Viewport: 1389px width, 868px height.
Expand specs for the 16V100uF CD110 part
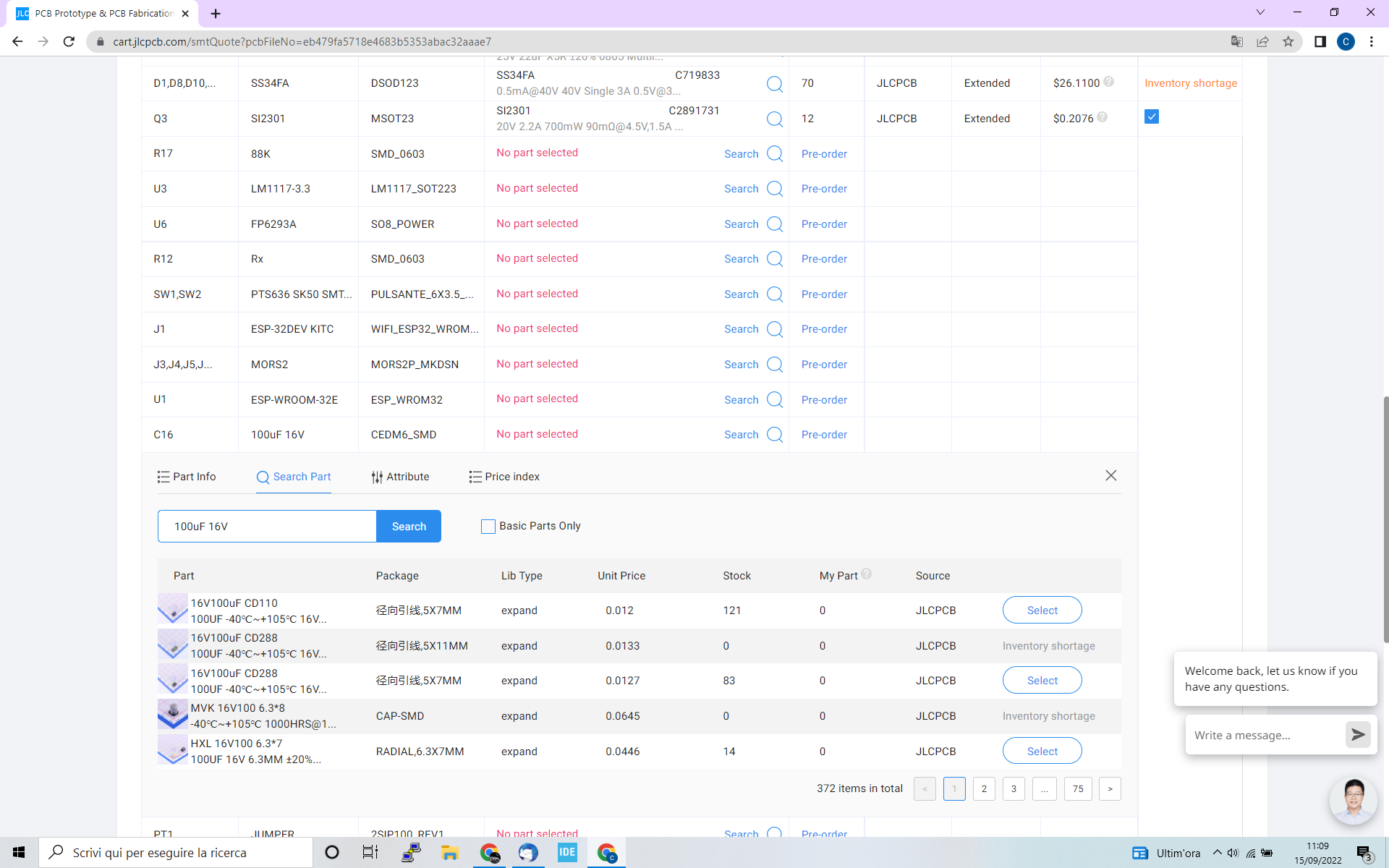pos(519,610)
